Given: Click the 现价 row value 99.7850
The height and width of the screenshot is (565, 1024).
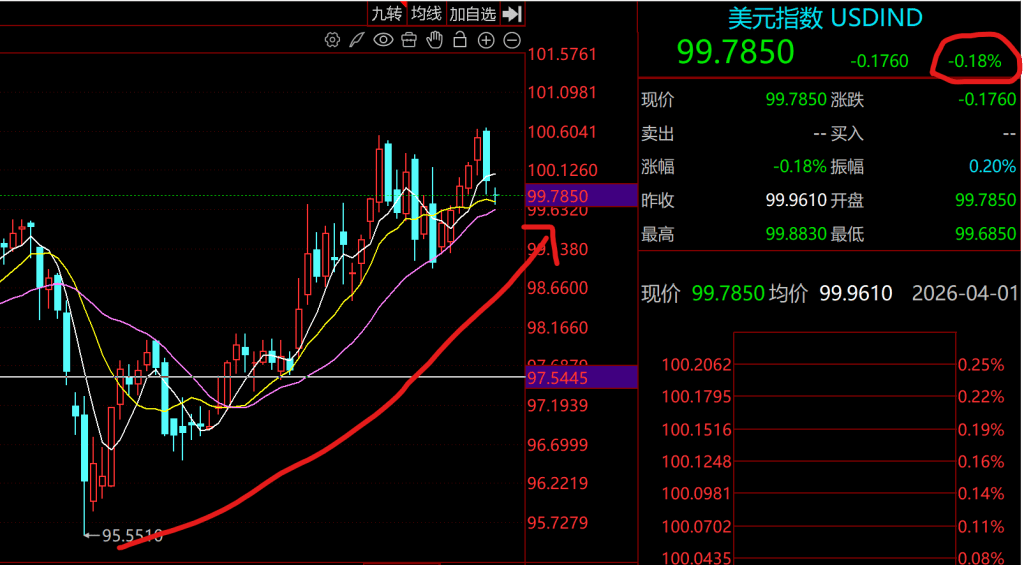Looking at the screenshot, I should (796, 100).
